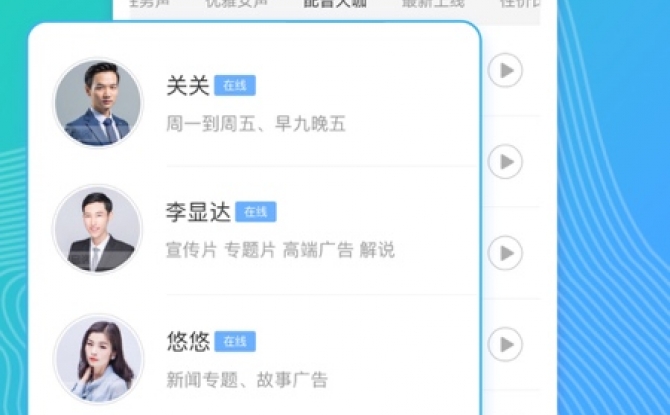Open the voice artist name 李显达
Screen dimensions: 670x415
tap(198, 212)
